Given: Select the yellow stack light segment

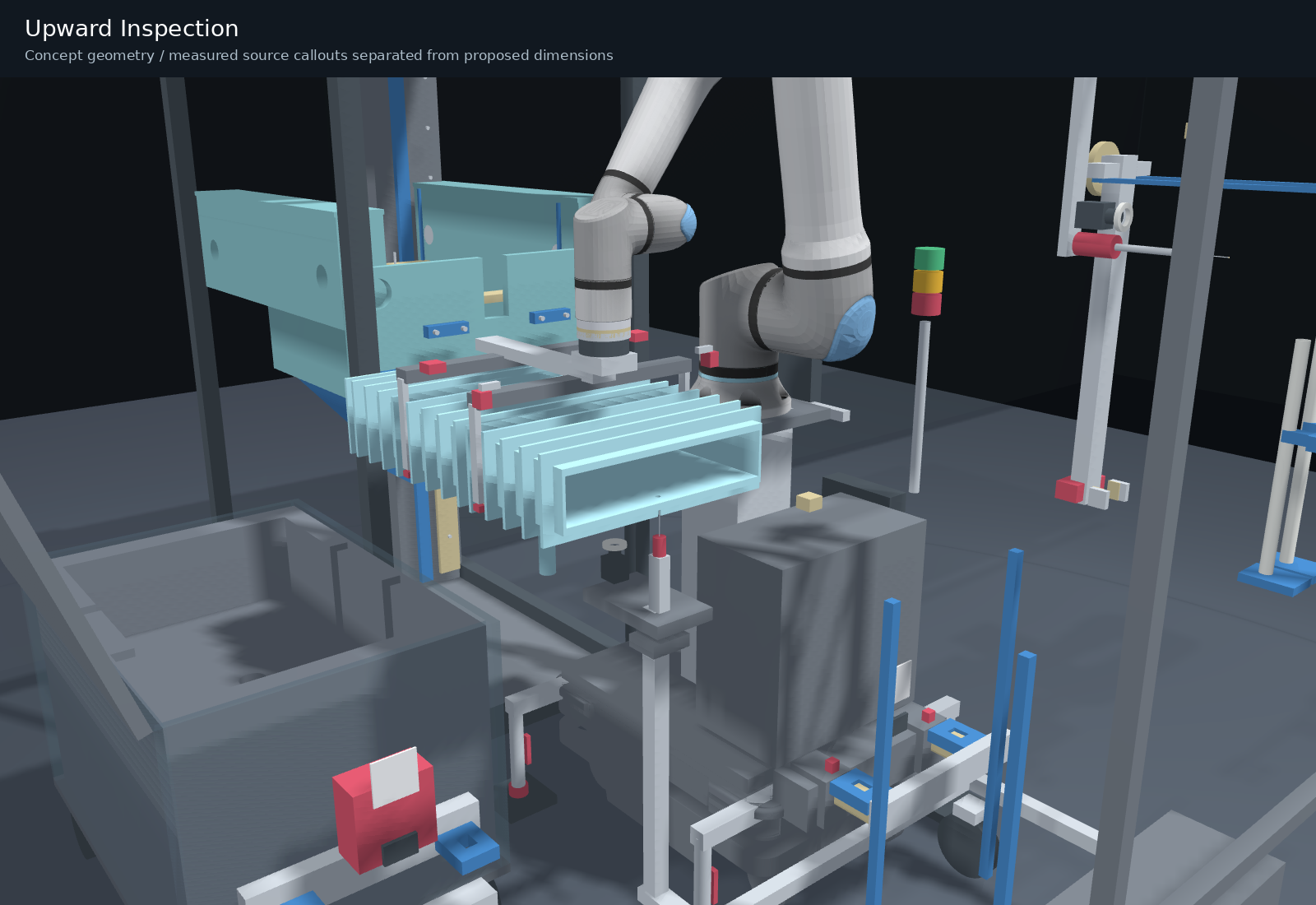Looking at the screenshot, I should [x=928, y=281].
